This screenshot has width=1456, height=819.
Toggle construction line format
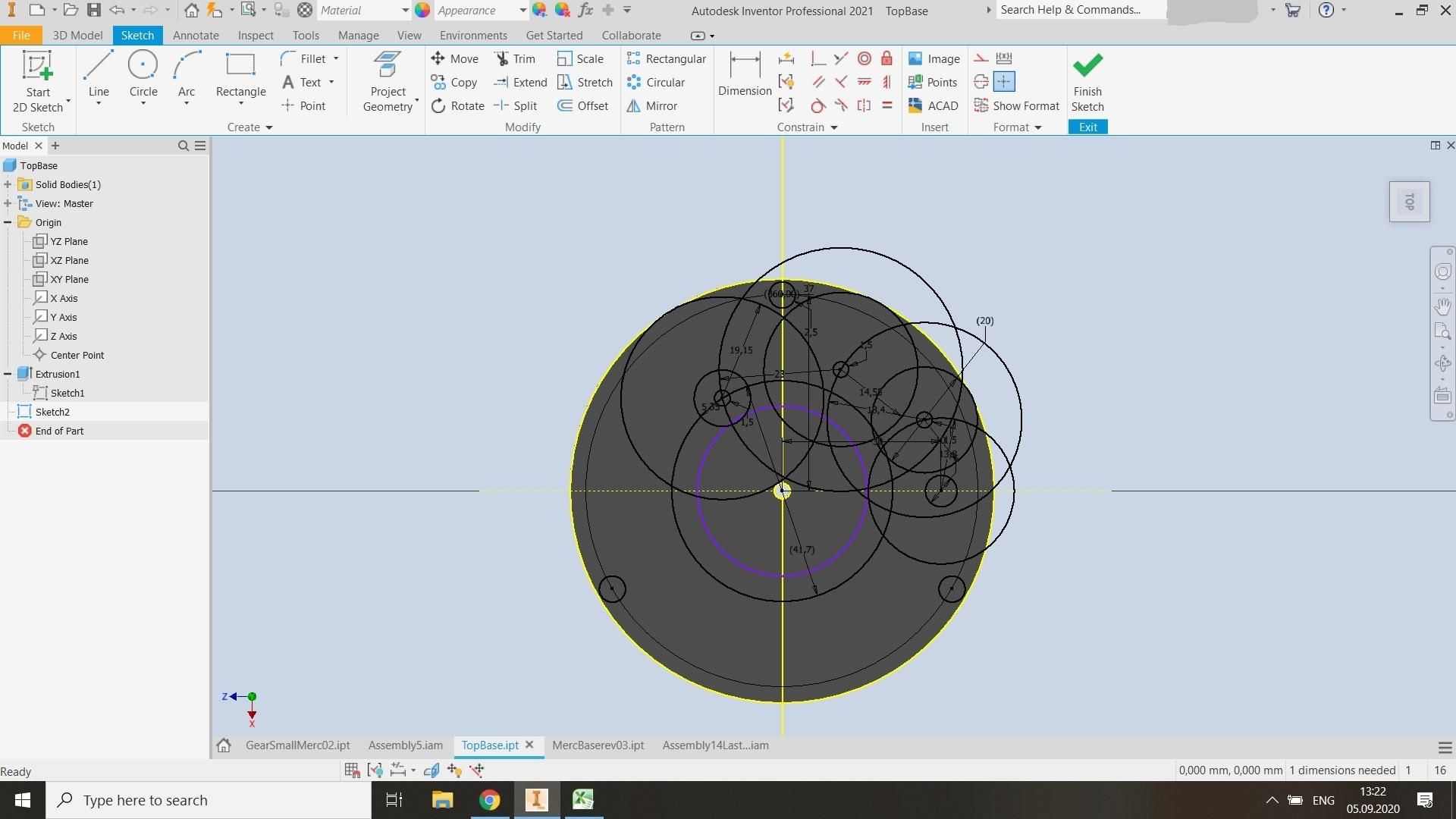tap(981, 58)
